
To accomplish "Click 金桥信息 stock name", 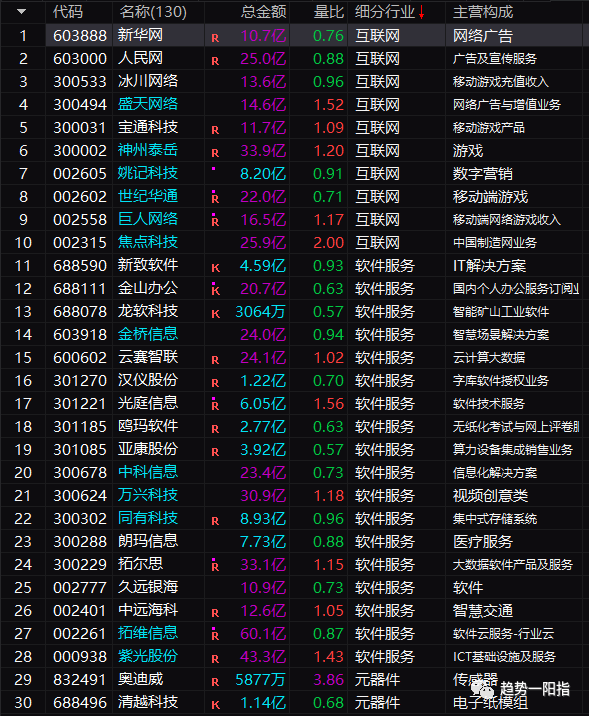I will (x=148, y=334).
